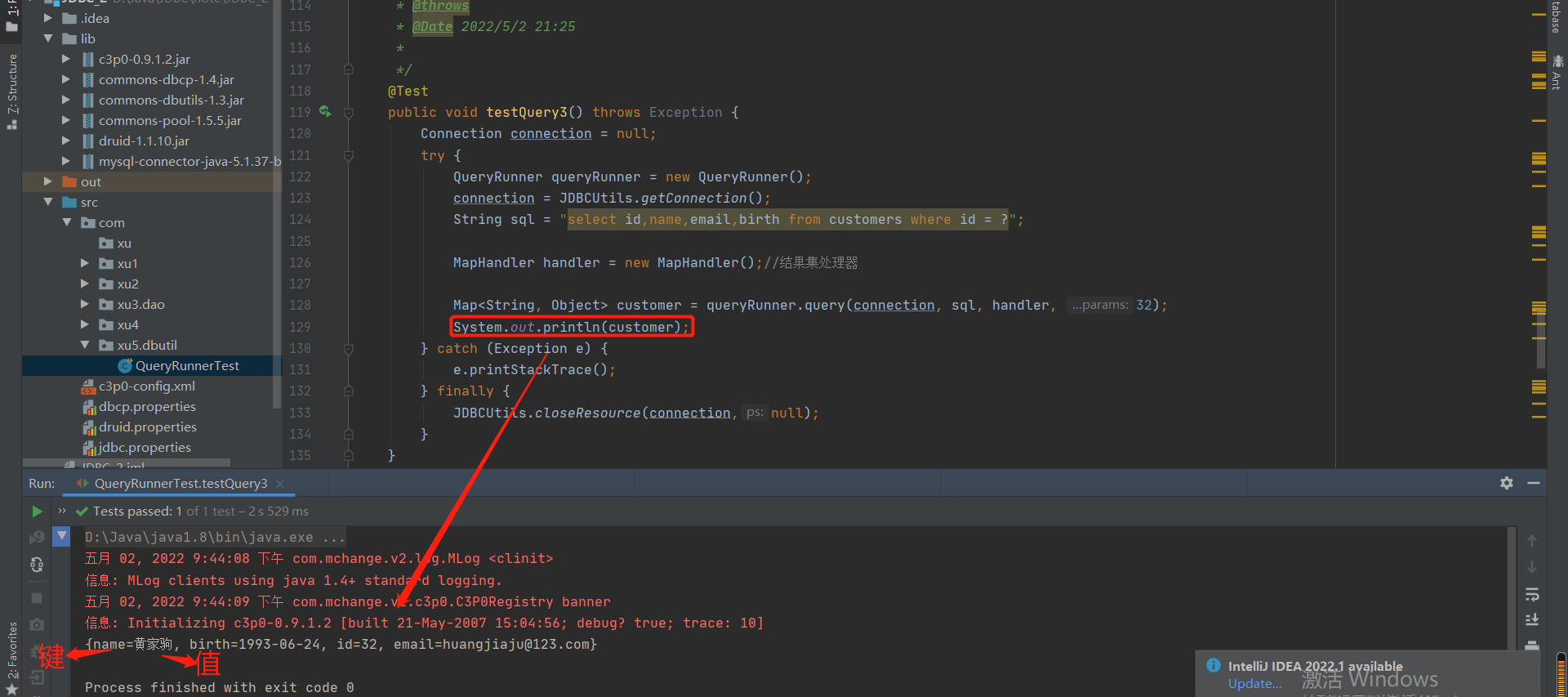
Task: Click the getConnection method call on line 123
Action: click(693, 198)
